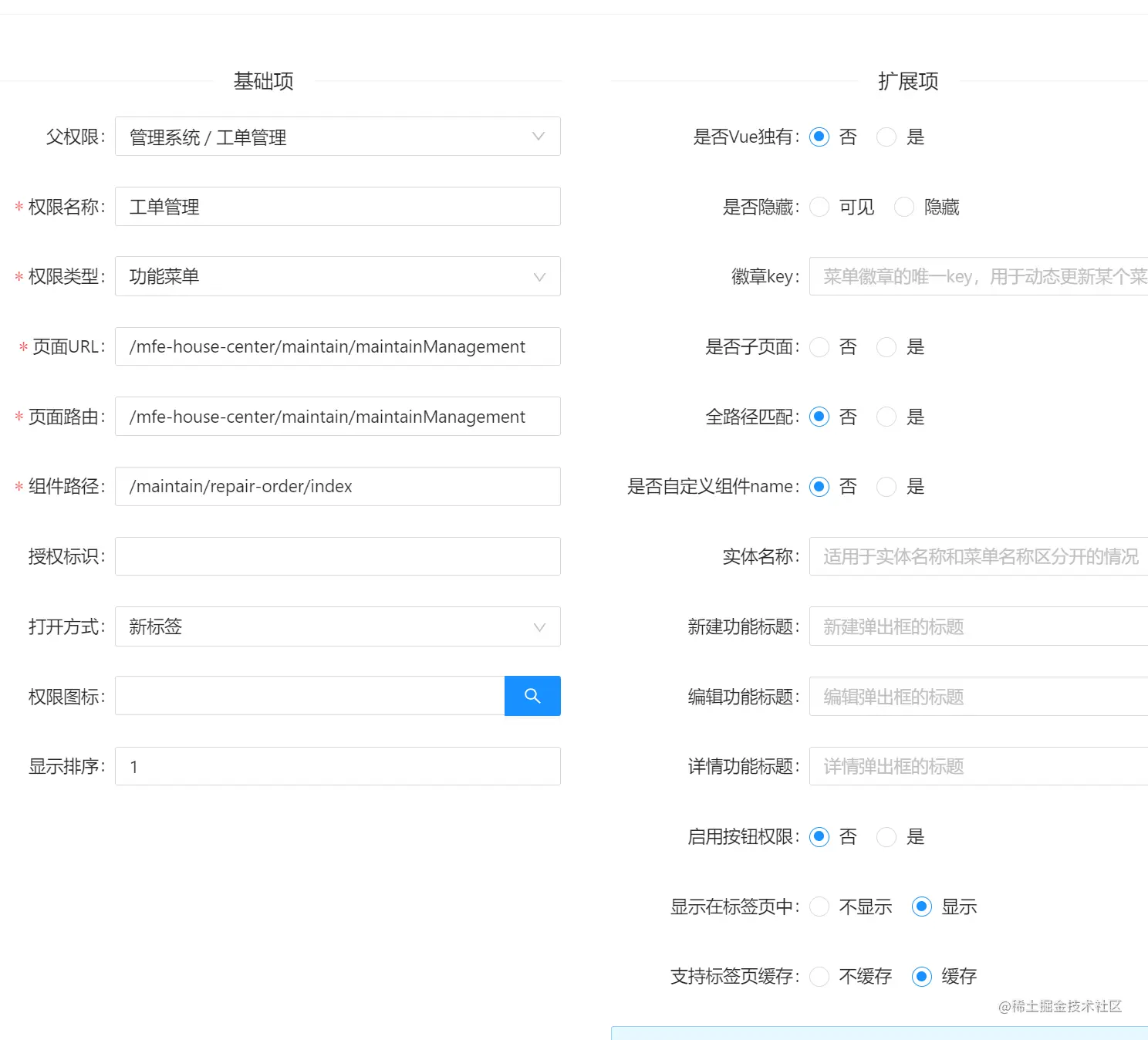Click the 扩展项 section heading
1148x1040 pixels.
click(x=909, y=81)
